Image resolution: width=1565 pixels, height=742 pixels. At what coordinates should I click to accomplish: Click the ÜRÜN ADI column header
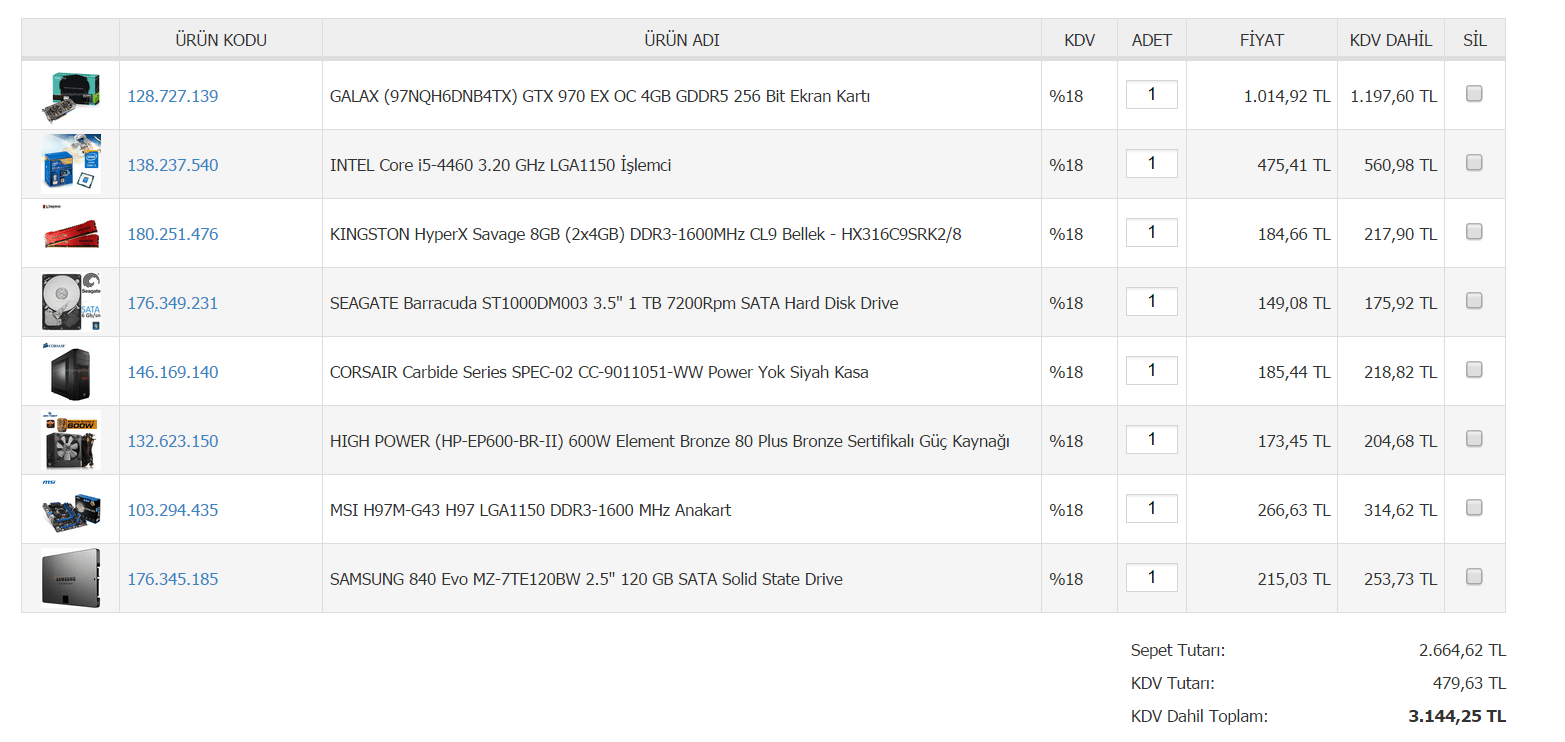pos(682,40)
